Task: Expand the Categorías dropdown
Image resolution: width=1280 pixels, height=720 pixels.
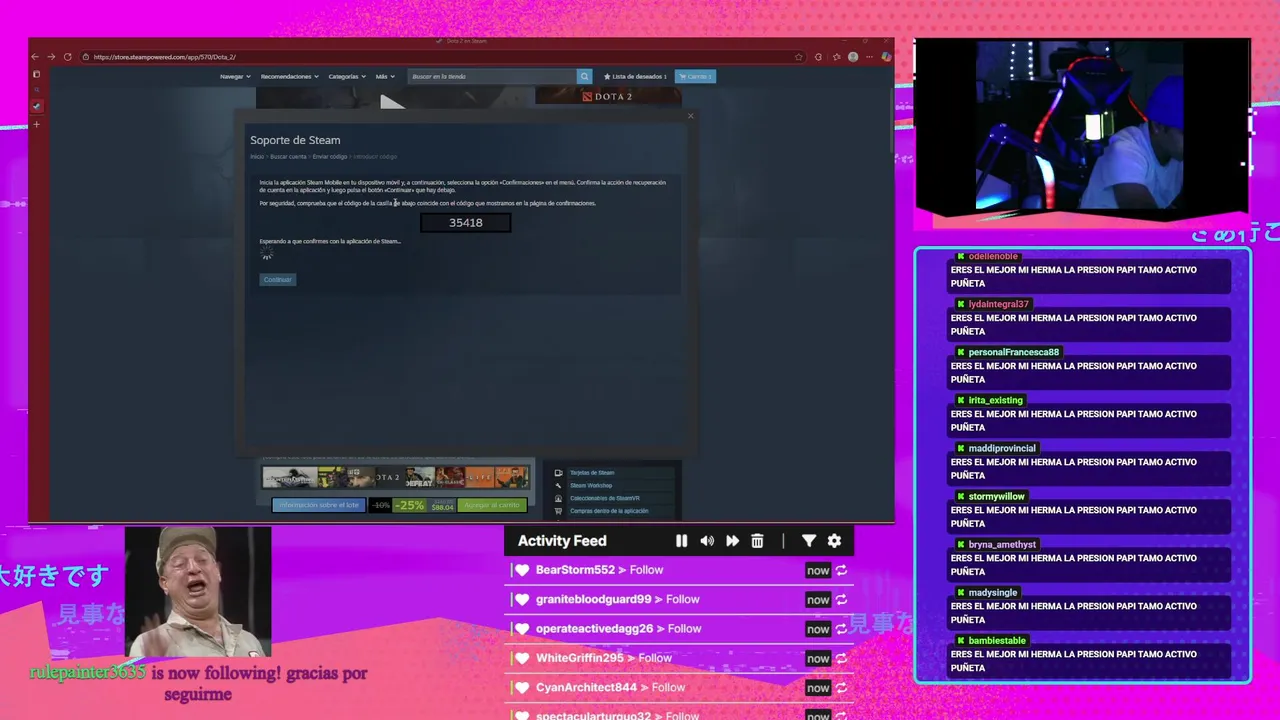Action: (x=346, y=76)
